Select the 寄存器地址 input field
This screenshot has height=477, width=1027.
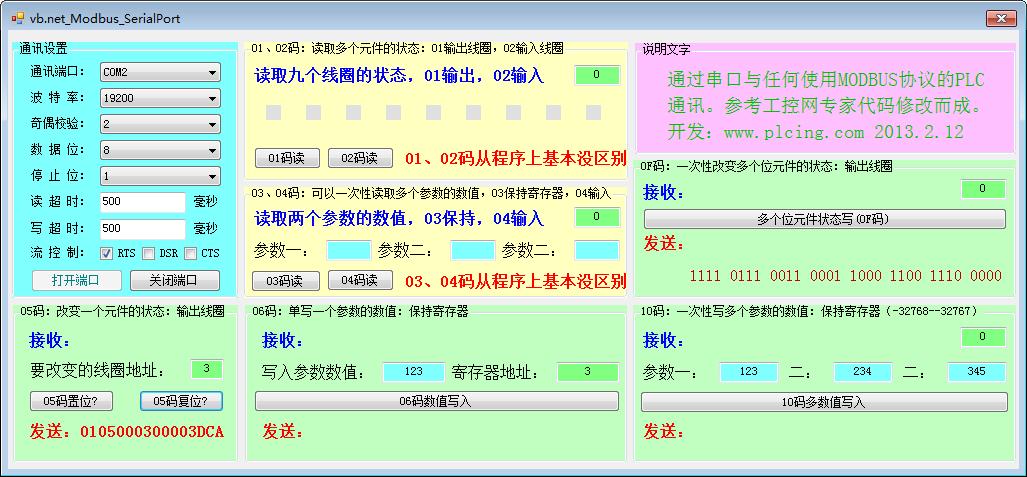click(x=588, y=372)
